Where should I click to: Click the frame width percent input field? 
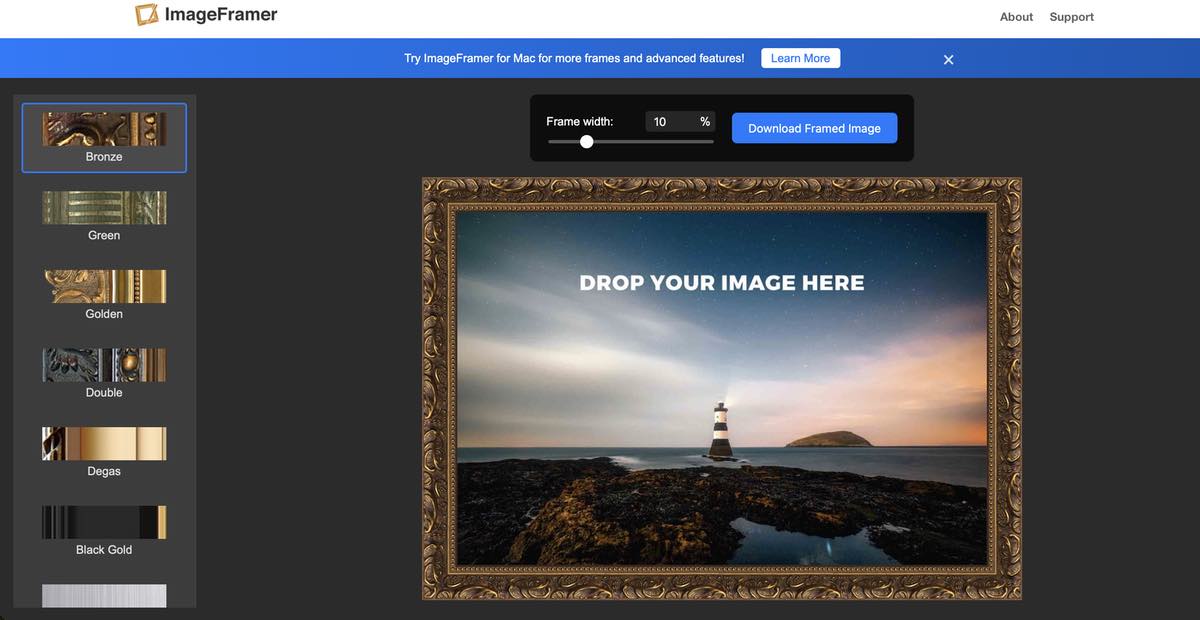click(680, 122)
